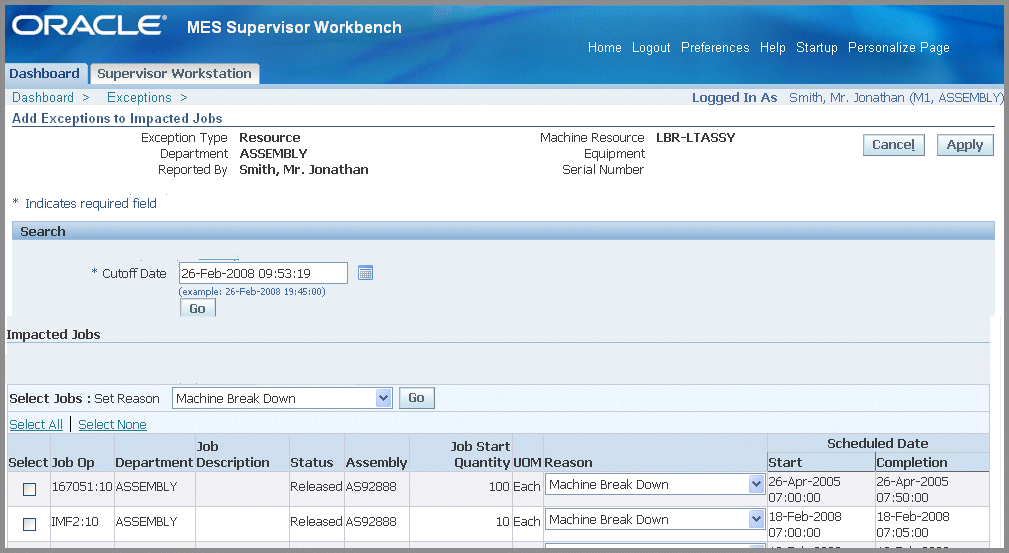
Task: Switch to Supervisor Workstation tab
Action: tap(174, 73)
